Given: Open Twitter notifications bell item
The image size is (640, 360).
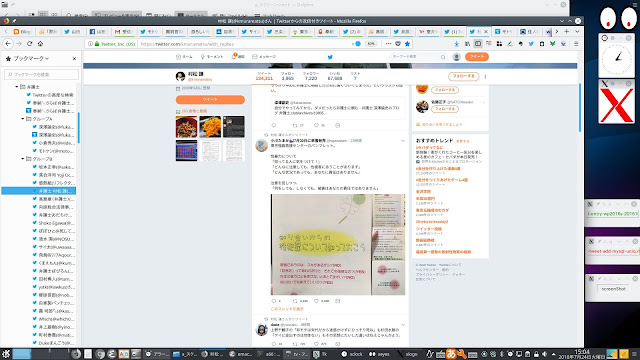Looking at the screenshot, I should (x=238, y=57).
